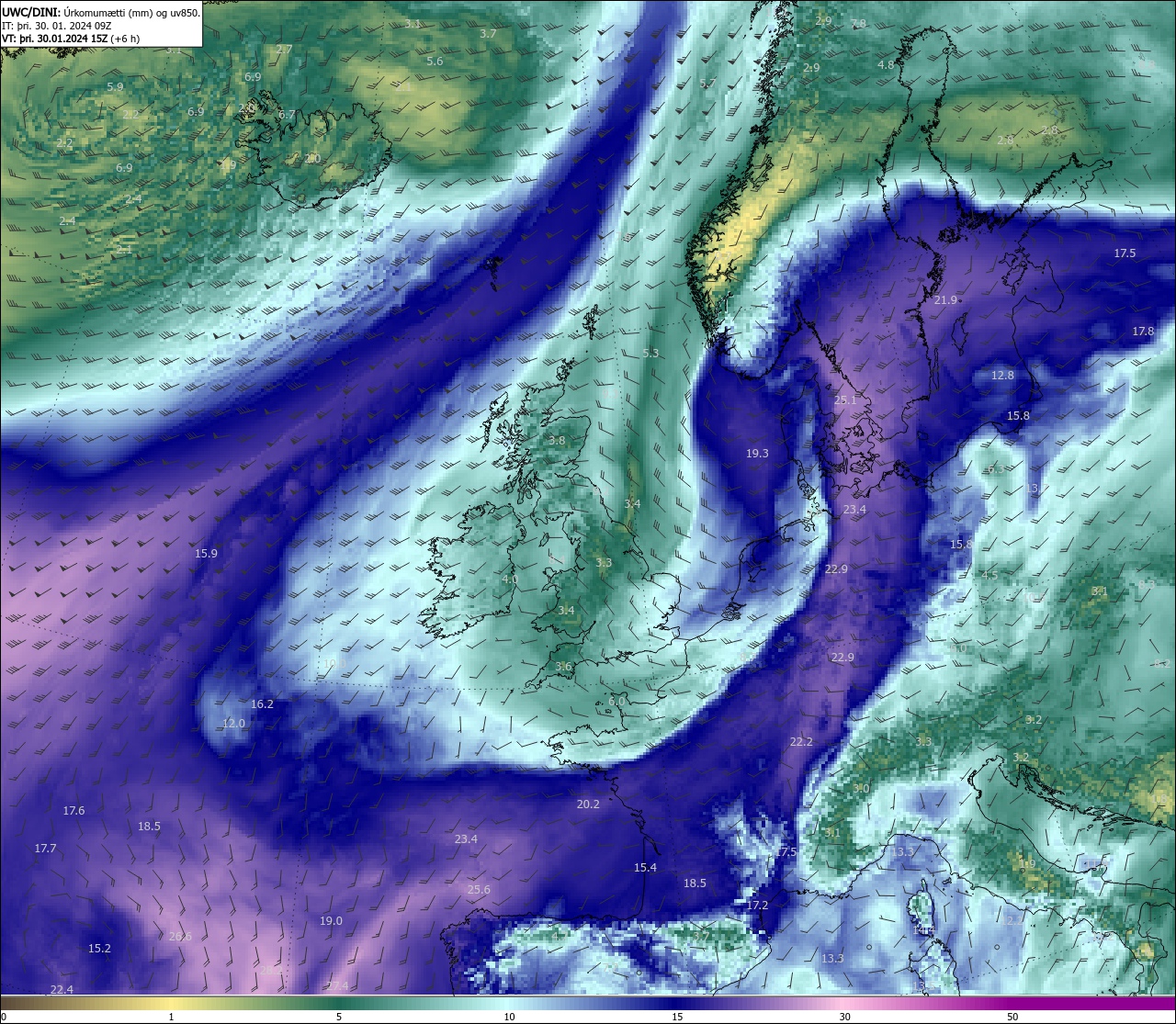Click the 22.4 value at bottom-left corner

pos(62,989)
